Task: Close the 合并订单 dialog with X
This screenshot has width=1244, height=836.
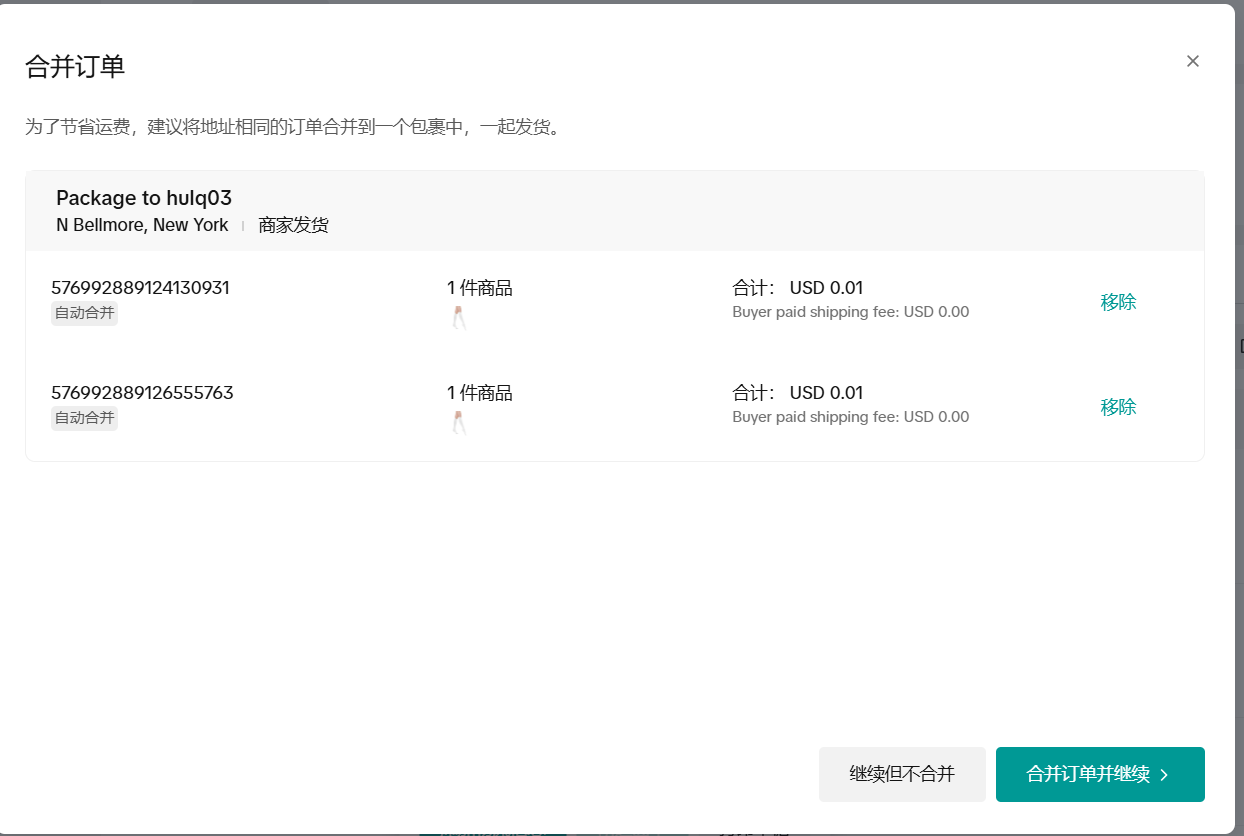Action: click(1192, 61)
